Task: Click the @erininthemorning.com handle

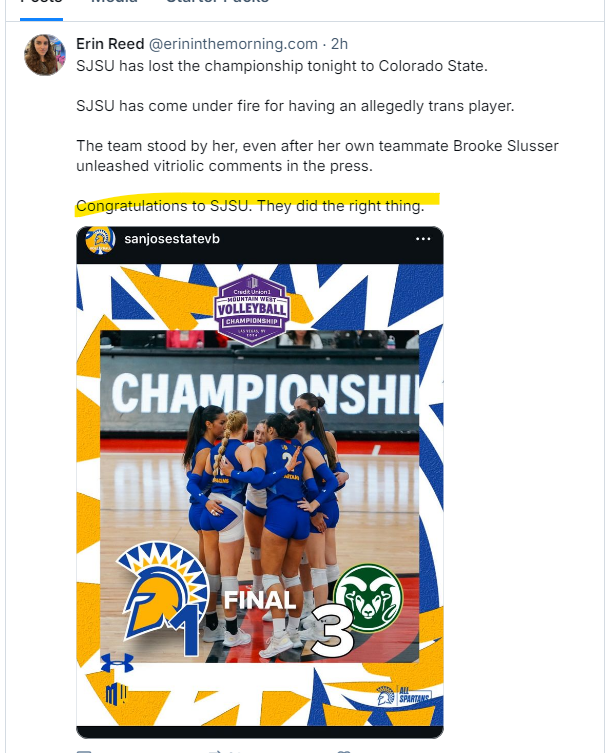Action: click(233, 43)
